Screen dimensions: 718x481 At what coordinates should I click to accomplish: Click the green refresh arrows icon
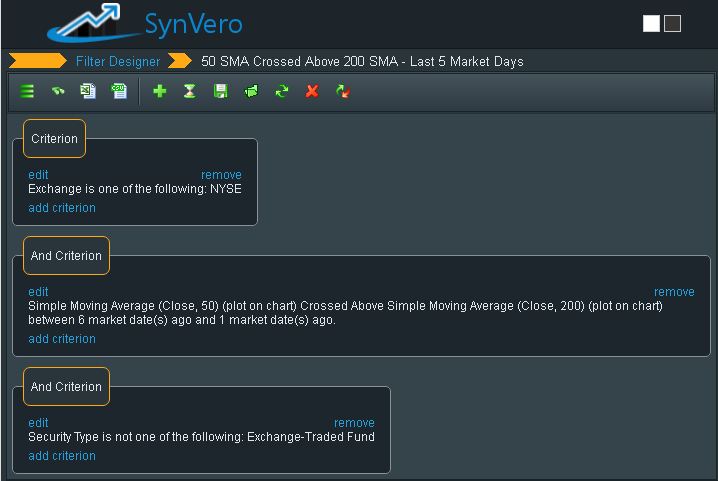[281, 91]
